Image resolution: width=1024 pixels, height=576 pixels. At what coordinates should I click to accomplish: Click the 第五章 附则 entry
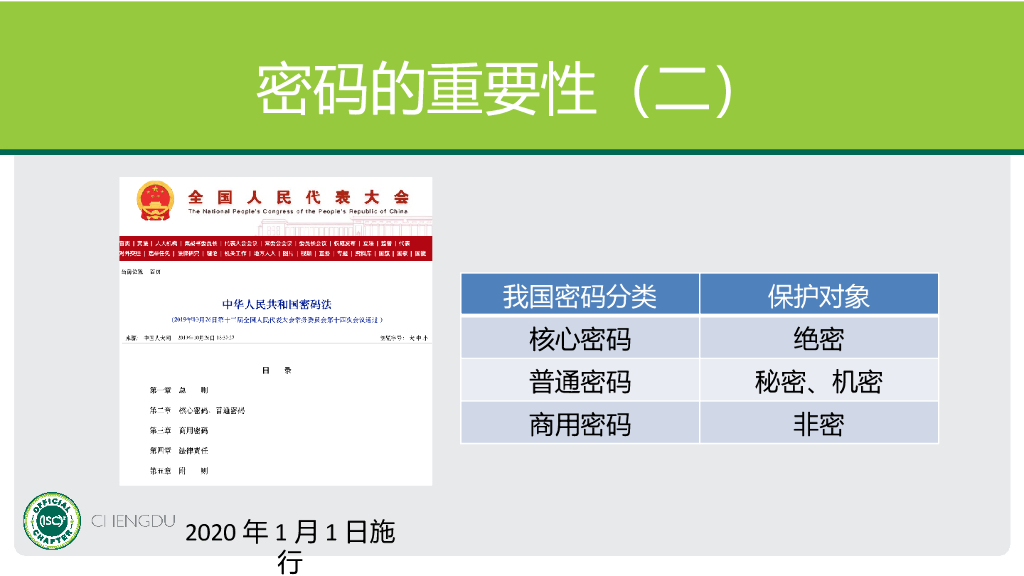[179, 471]
